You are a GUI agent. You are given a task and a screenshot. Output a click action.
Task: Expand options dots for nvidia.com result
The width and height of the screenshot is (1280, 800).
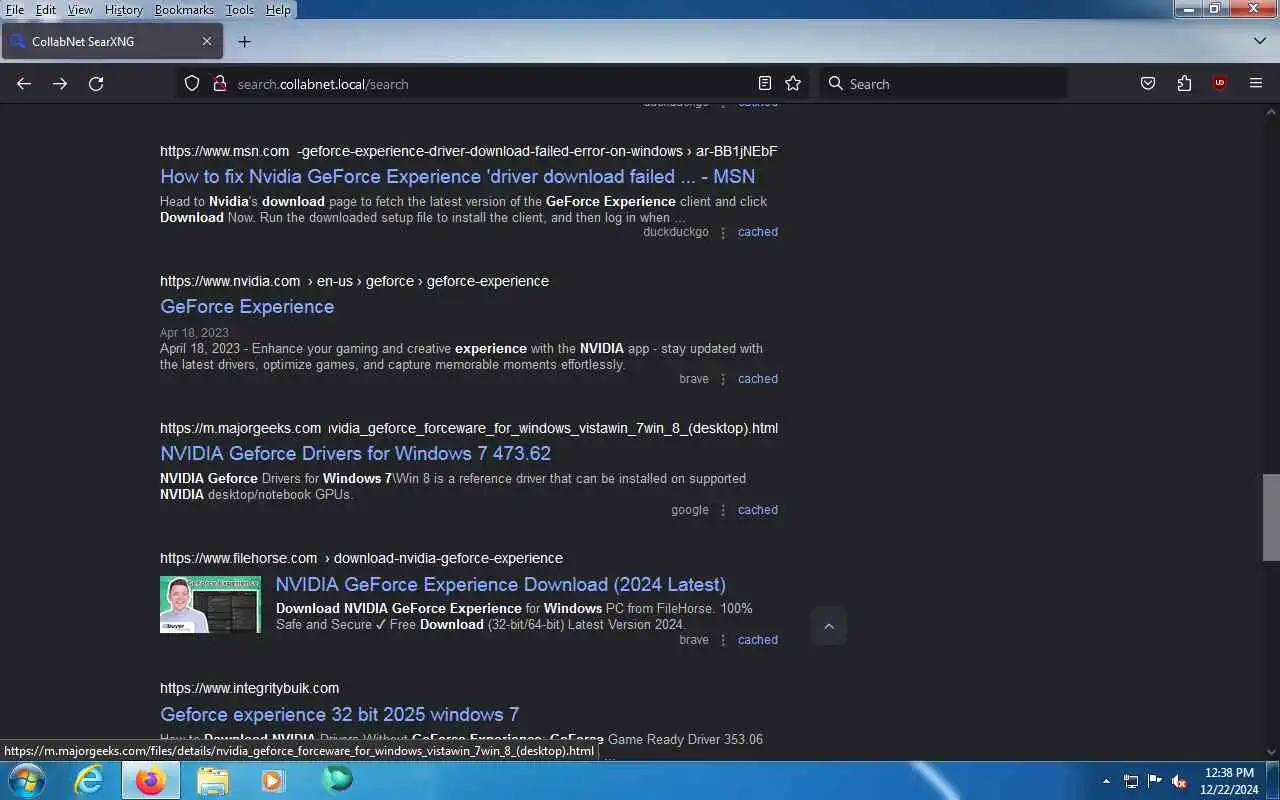click(x=723, y=379)
